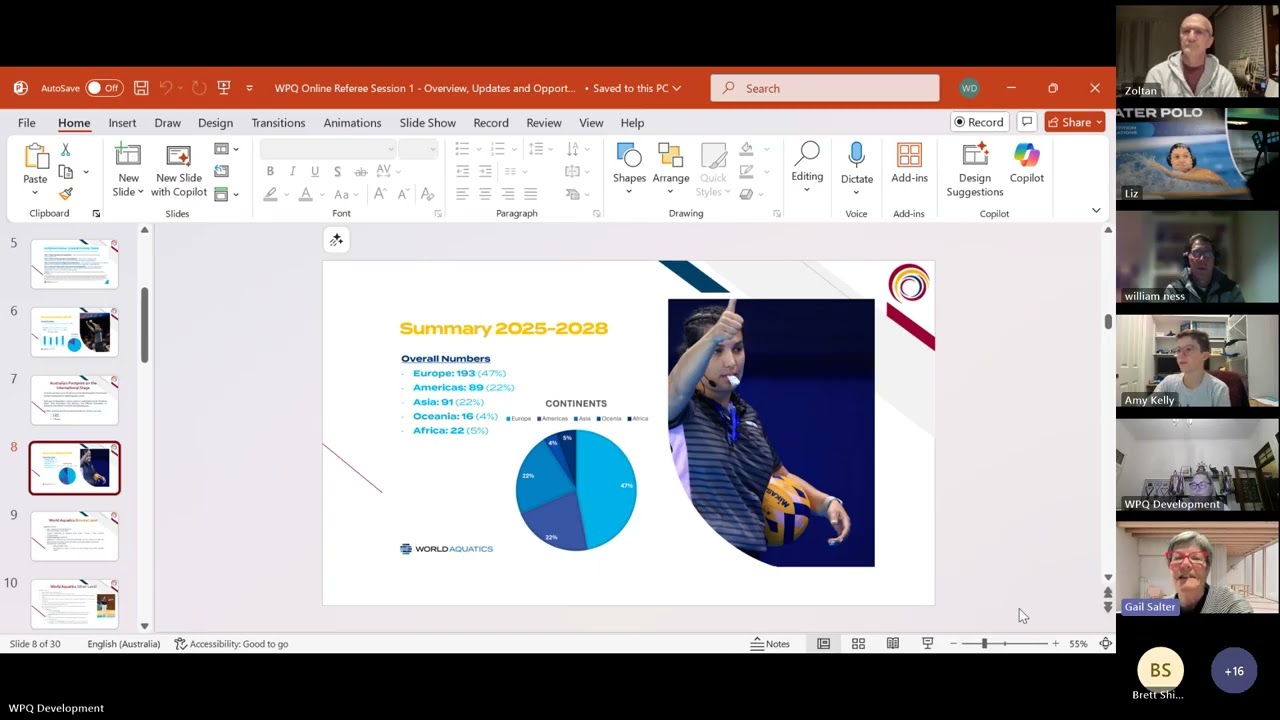
Task: Switch to Reading View icon
Action: pyautogui.click(x=893, y=644)
